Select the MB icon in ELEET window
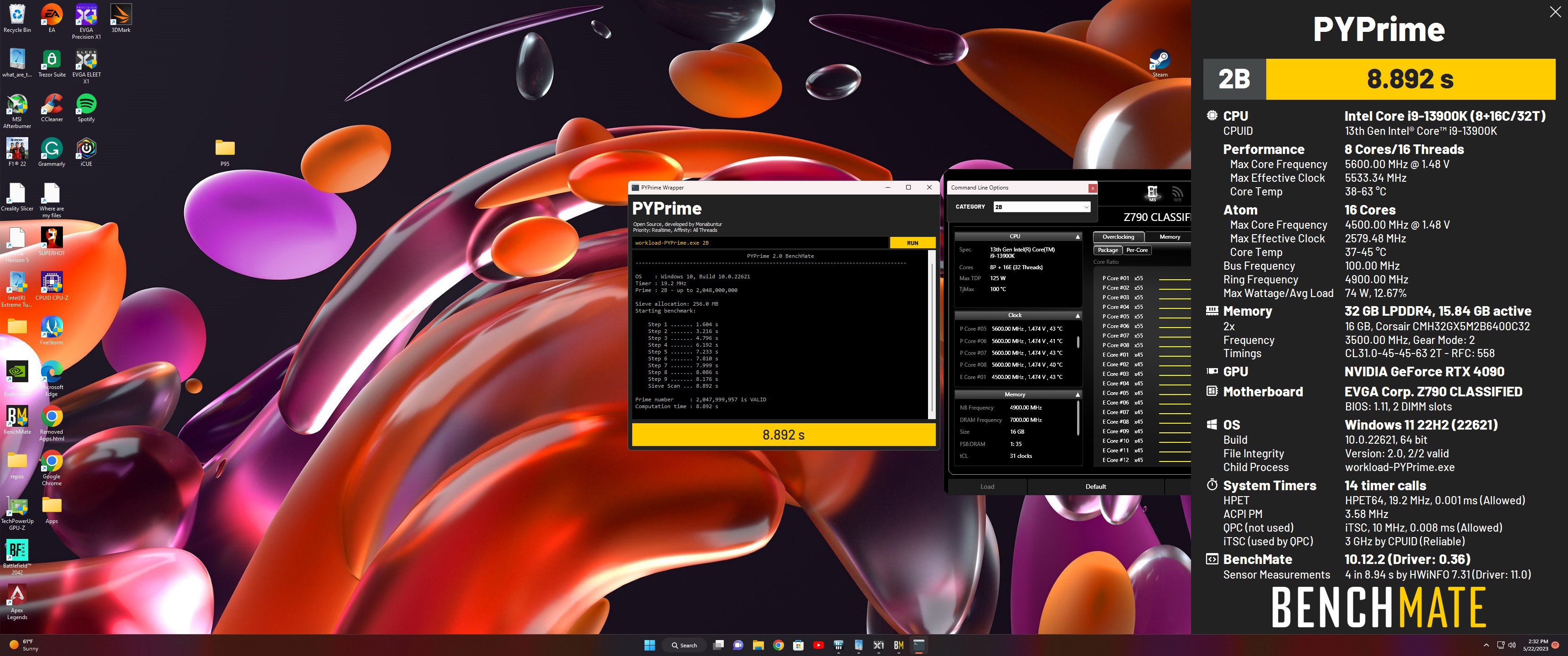 (x=1152, y=194)
